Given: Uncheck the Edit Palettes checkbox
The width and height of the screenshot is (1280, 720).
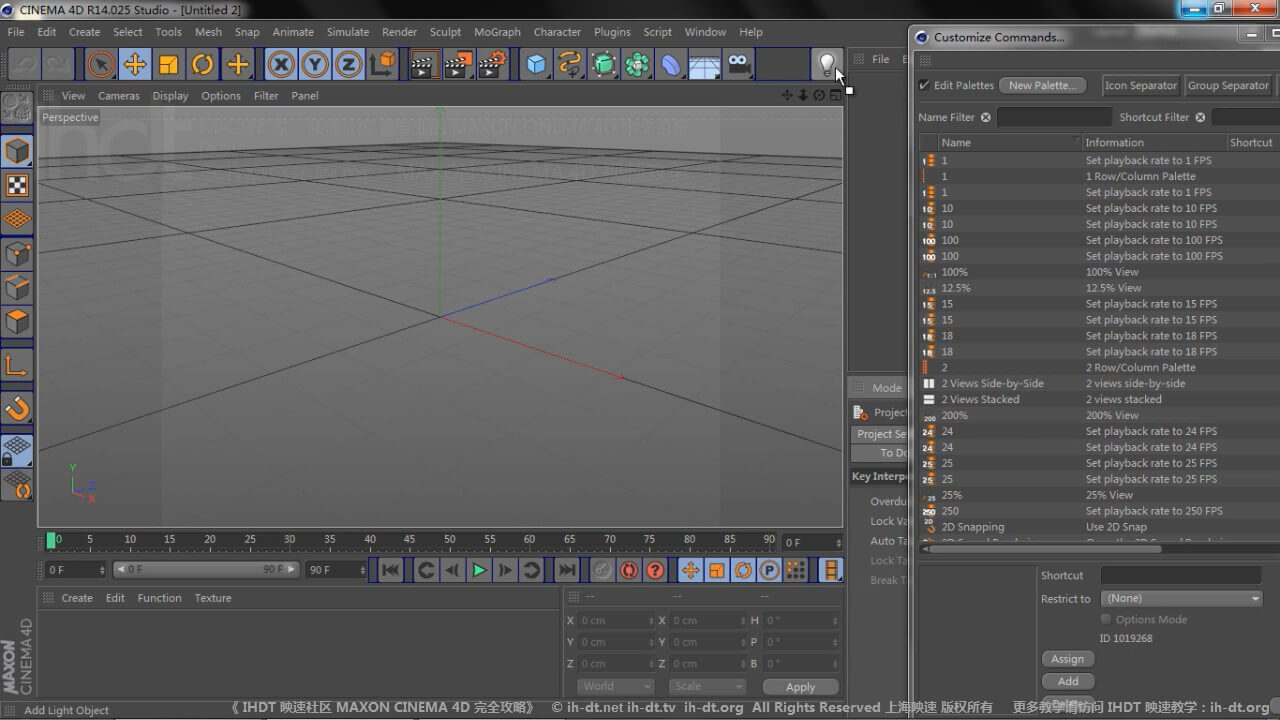Looking at the screenshot, I should click(924, 85).
